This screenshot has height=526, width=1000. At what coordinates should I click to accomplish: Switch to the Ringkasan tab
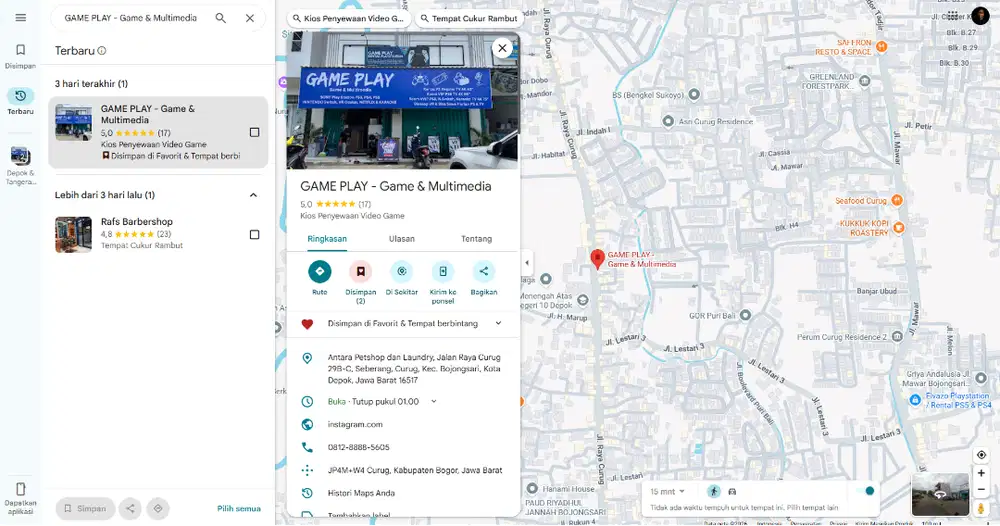coord(327,239)
